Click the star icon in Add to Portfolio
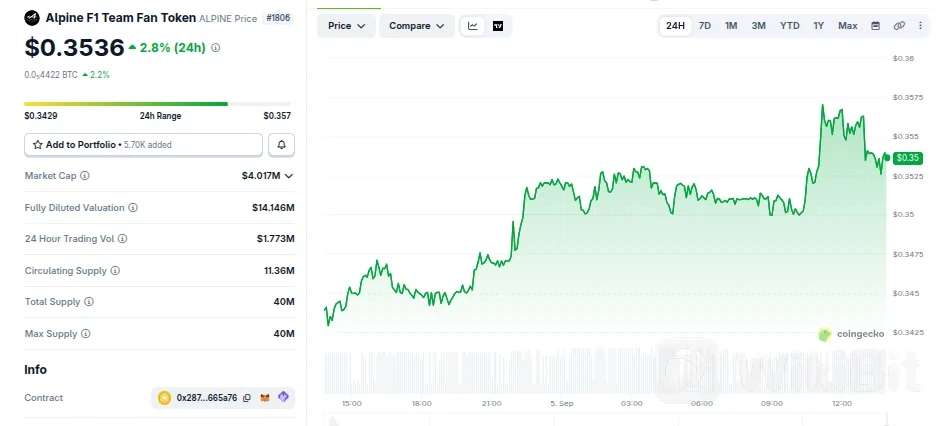Screen dimensions: 940x426 click(x=38, y=145)
